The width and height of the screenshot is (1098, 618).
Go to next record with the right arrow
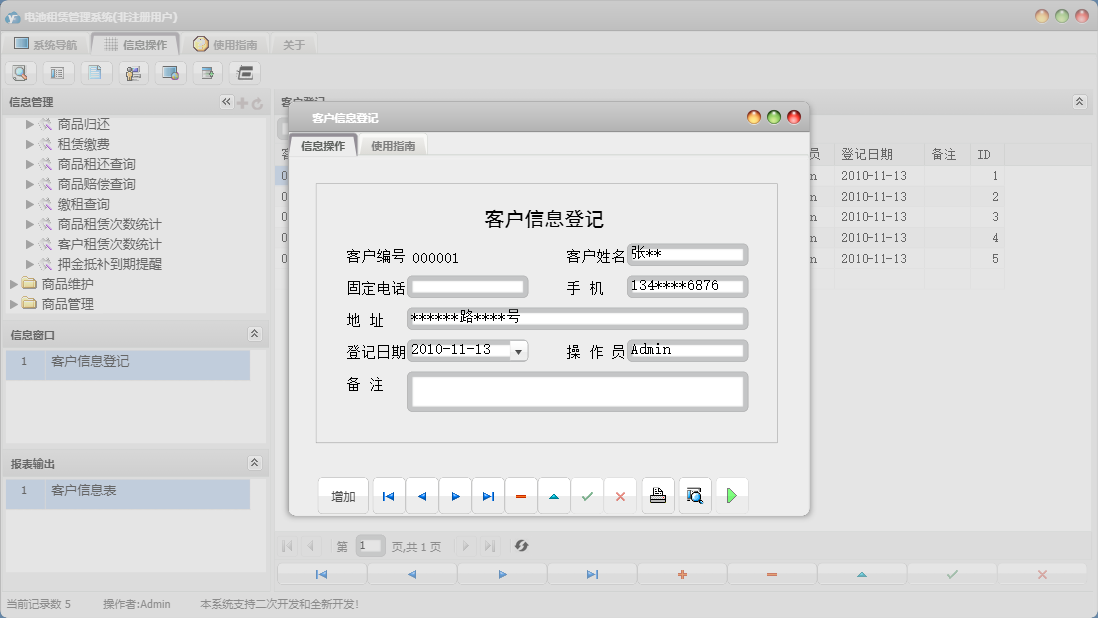455,496
